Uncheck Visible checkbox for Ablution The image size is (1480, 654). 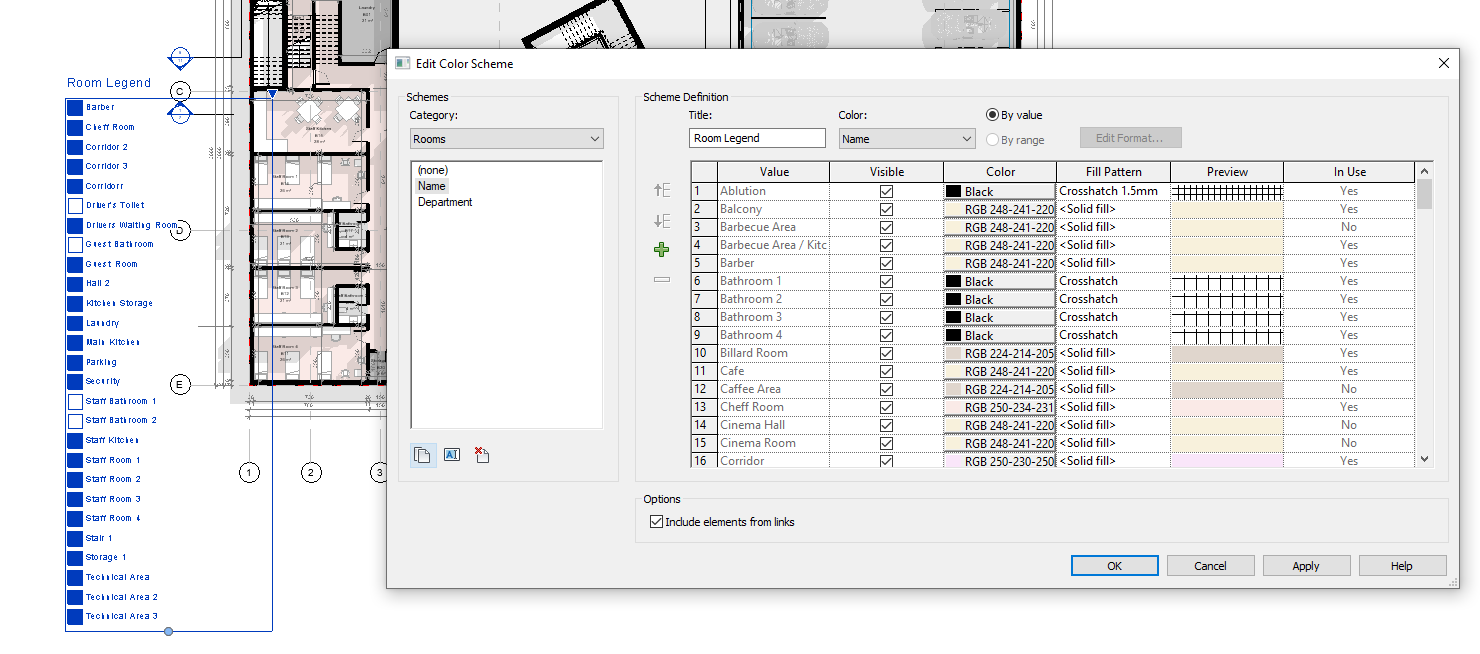(886, 191)
